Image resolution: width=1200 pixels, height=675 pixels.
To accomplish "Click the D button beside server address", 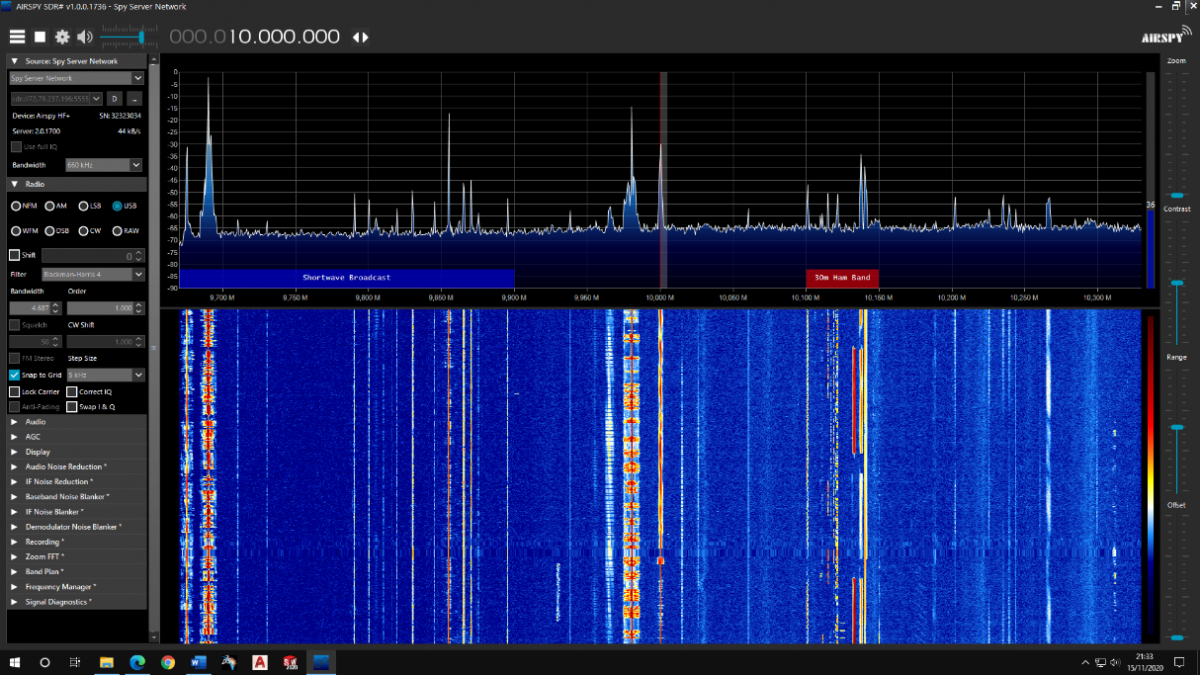I will [114, 99].
